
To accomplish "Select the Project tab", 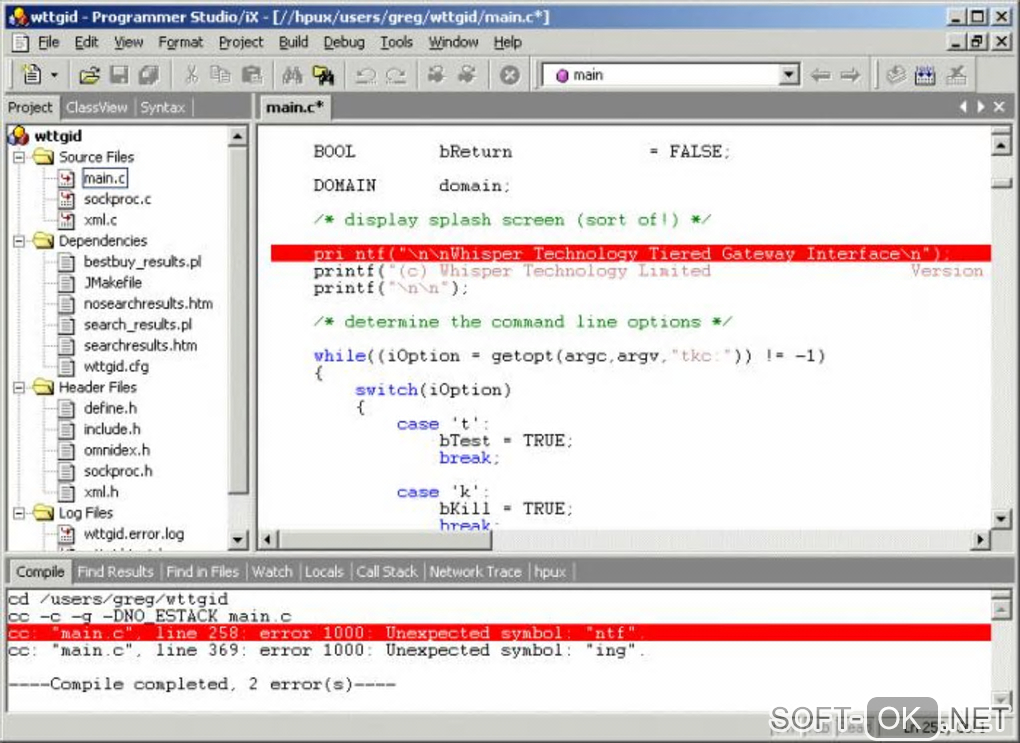I will point(31,107).
